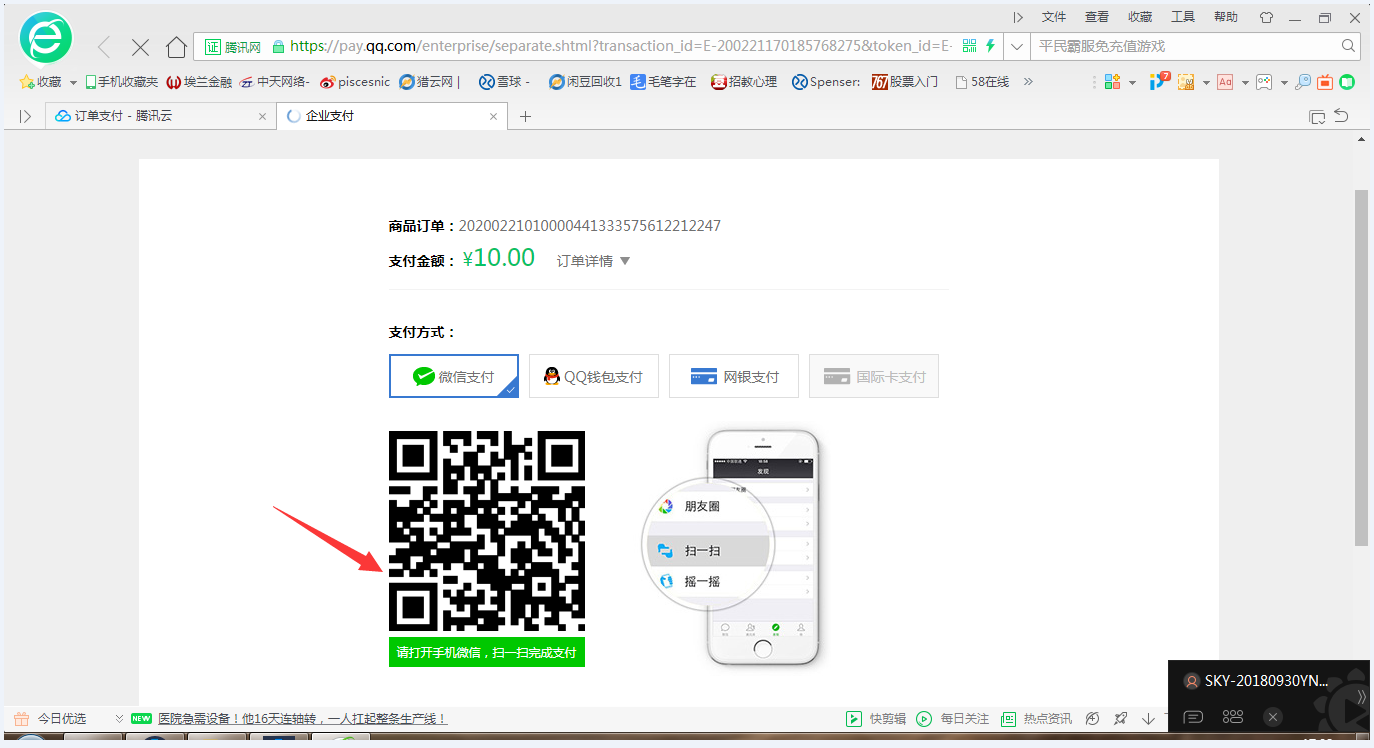Toggle the tab sidebar panel icon
Image resolution: width=1374 pixels, height=748 pixels.
[25, 116]
